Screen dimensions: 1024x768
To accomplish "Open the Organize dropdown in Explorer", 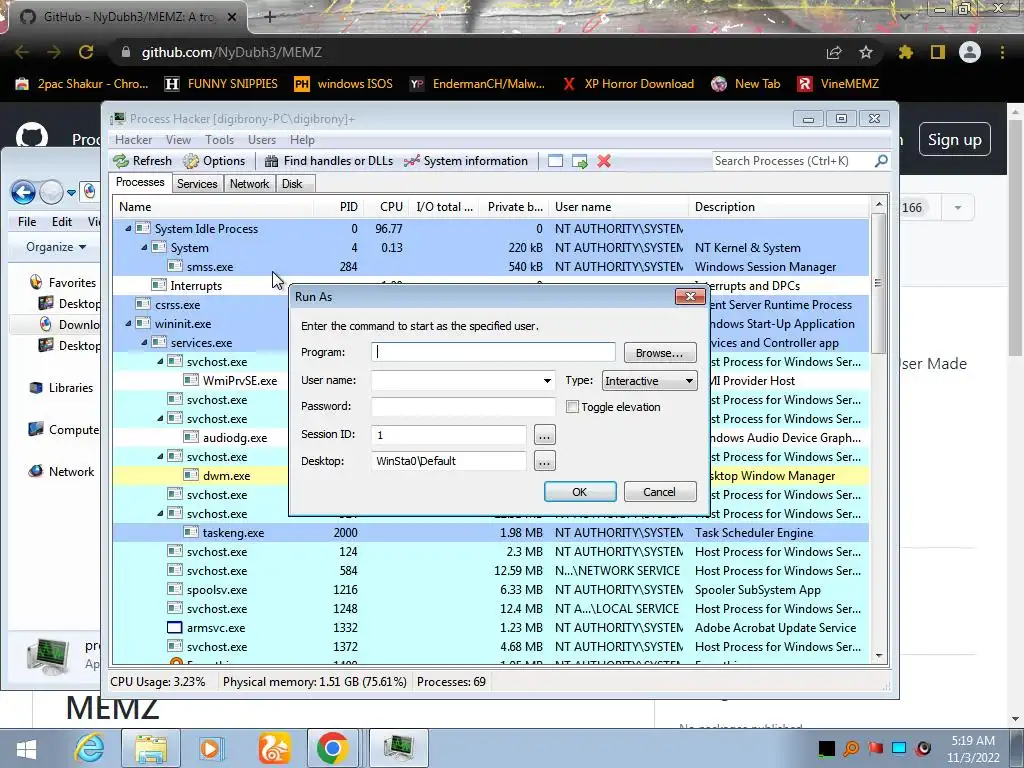I will click(56, 247).
